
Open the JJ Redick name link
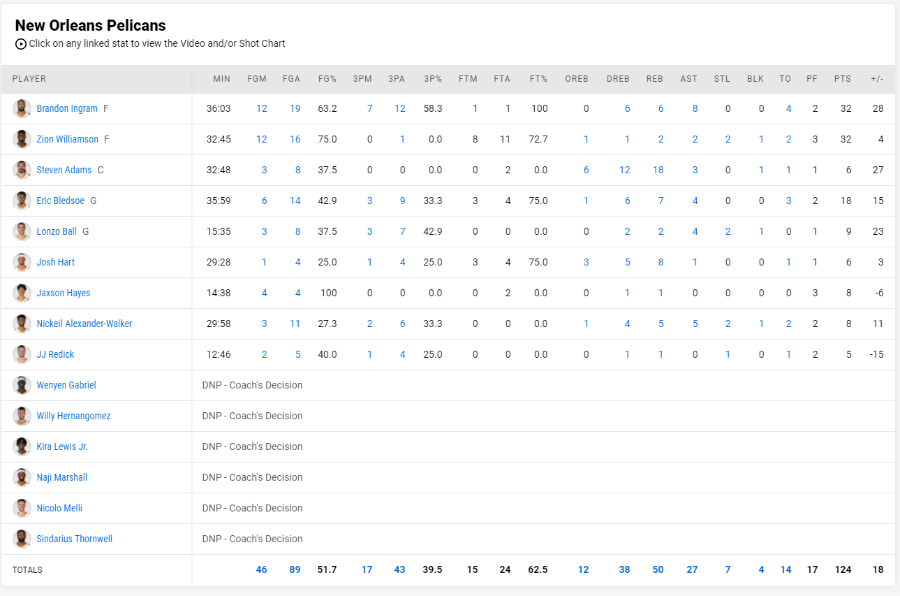click(x=55, y=354)
